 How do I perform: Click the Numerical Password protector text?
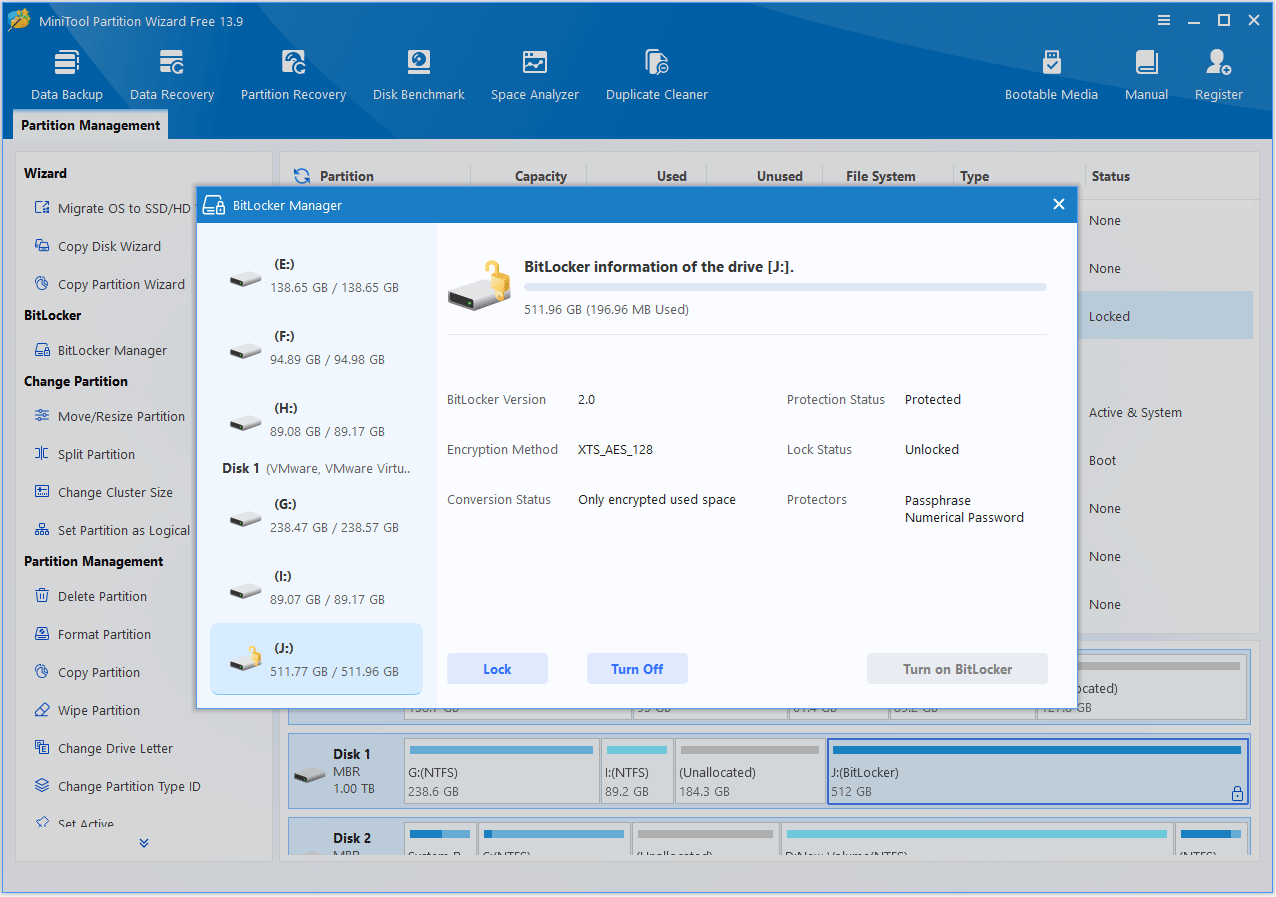(964, 517)
